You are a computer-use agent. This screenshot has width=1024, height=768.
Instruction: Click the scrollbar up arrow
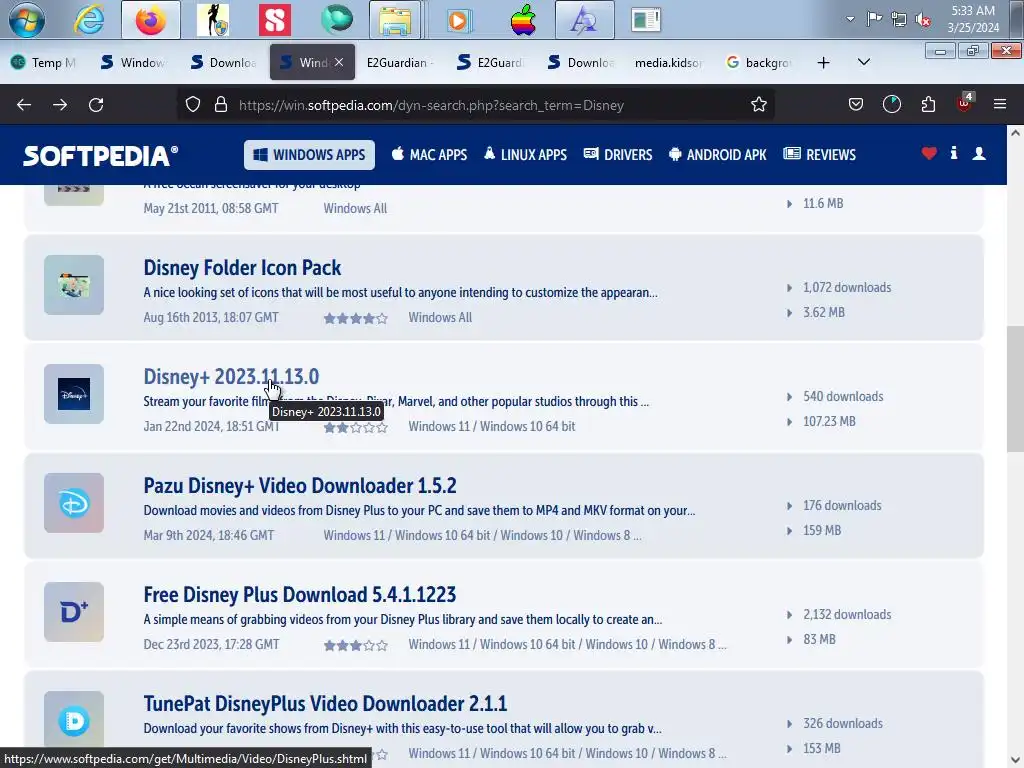click(1015, 133)
